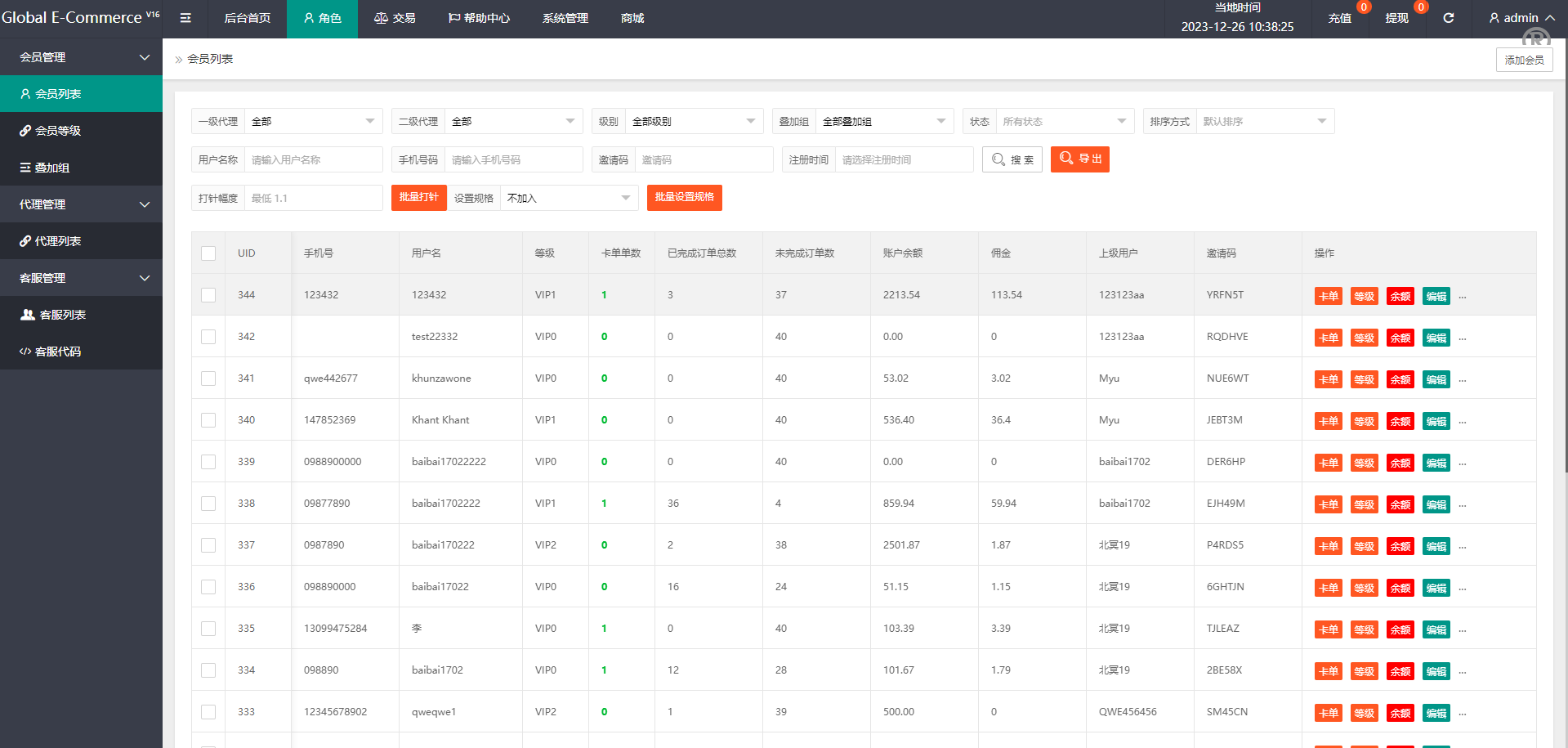This screenshot has width=1568, height=748.
Task: Open 会员等级 link item in sidebar
Action: (58, 131)
